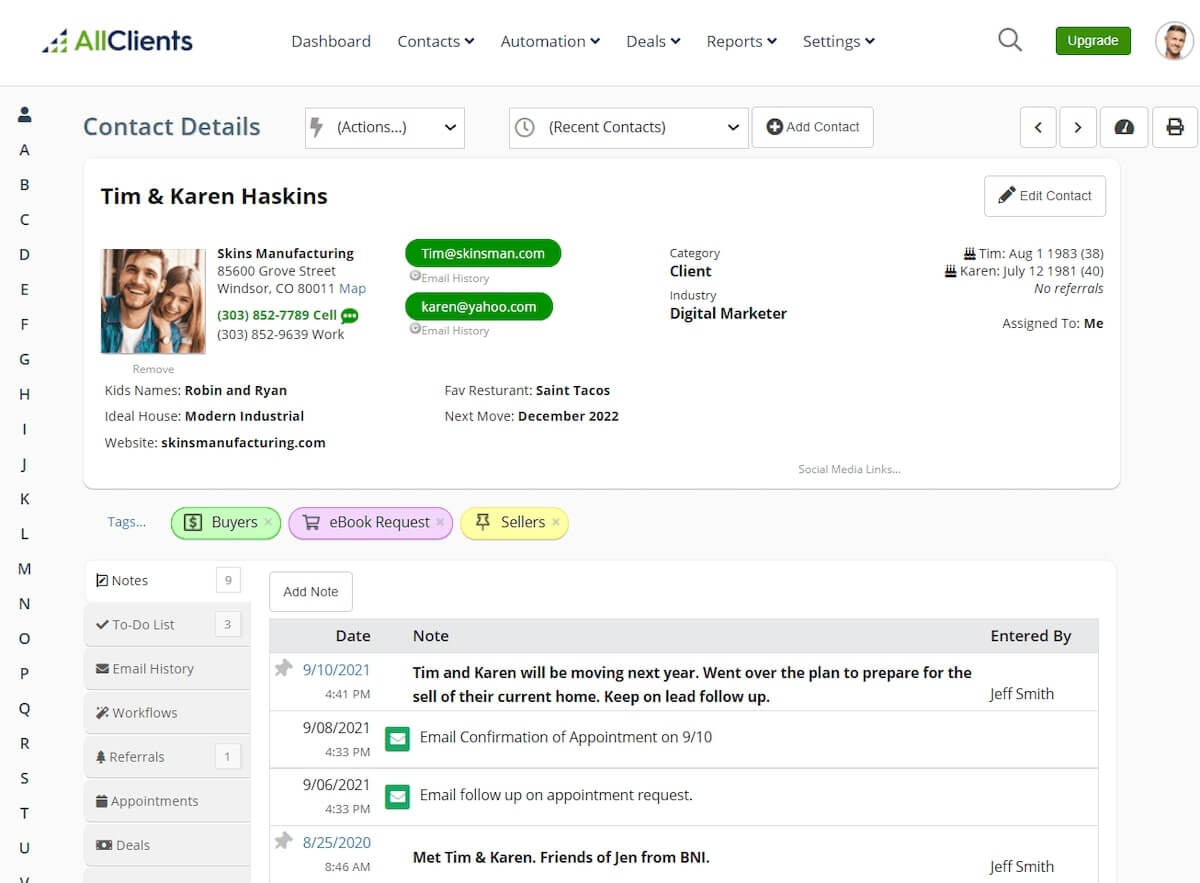Click the print icon button
1200x883 pixels.
coord(1175,127)
